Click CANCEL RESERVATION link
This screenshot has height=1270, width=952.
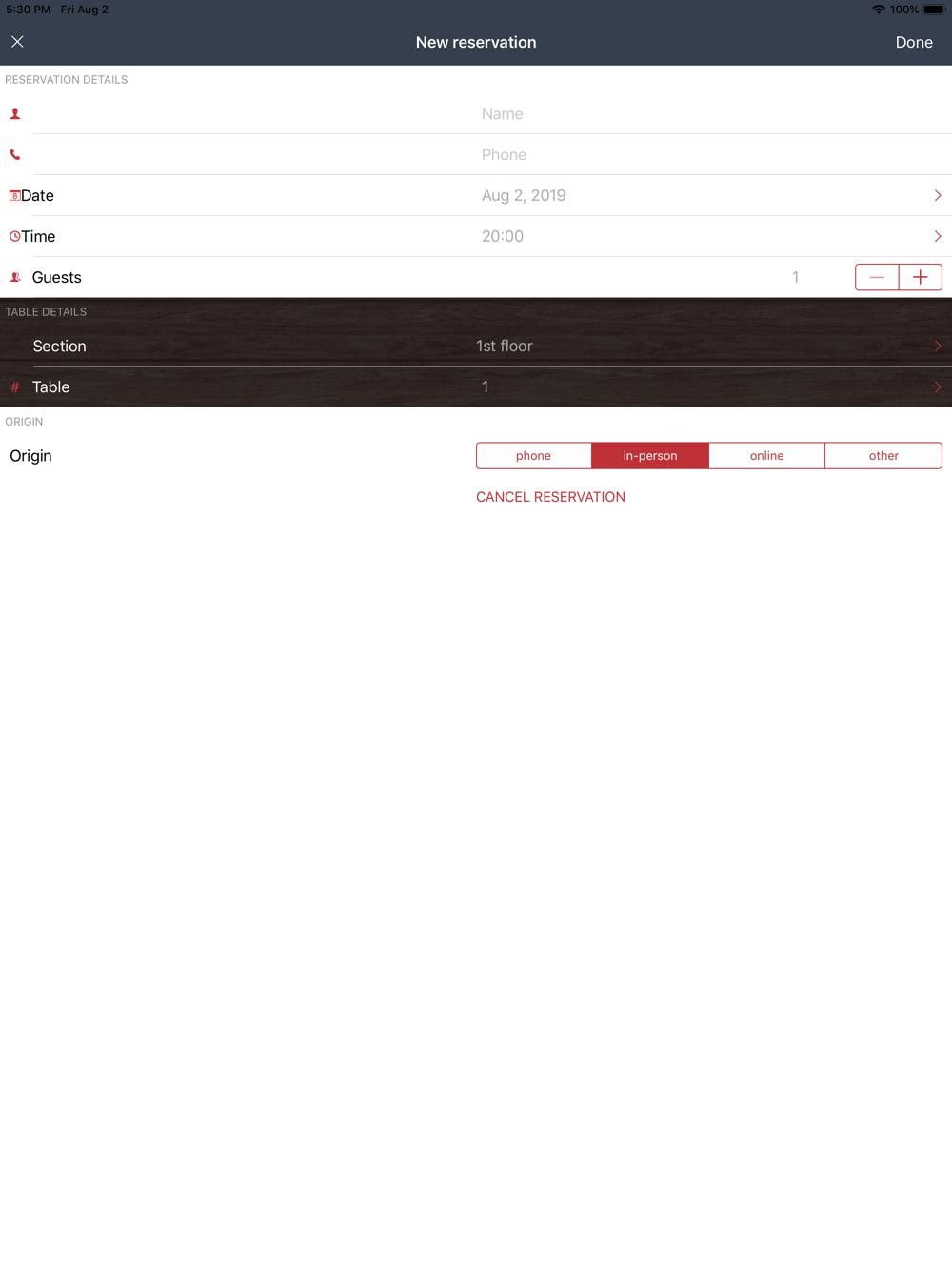(550, 497)
